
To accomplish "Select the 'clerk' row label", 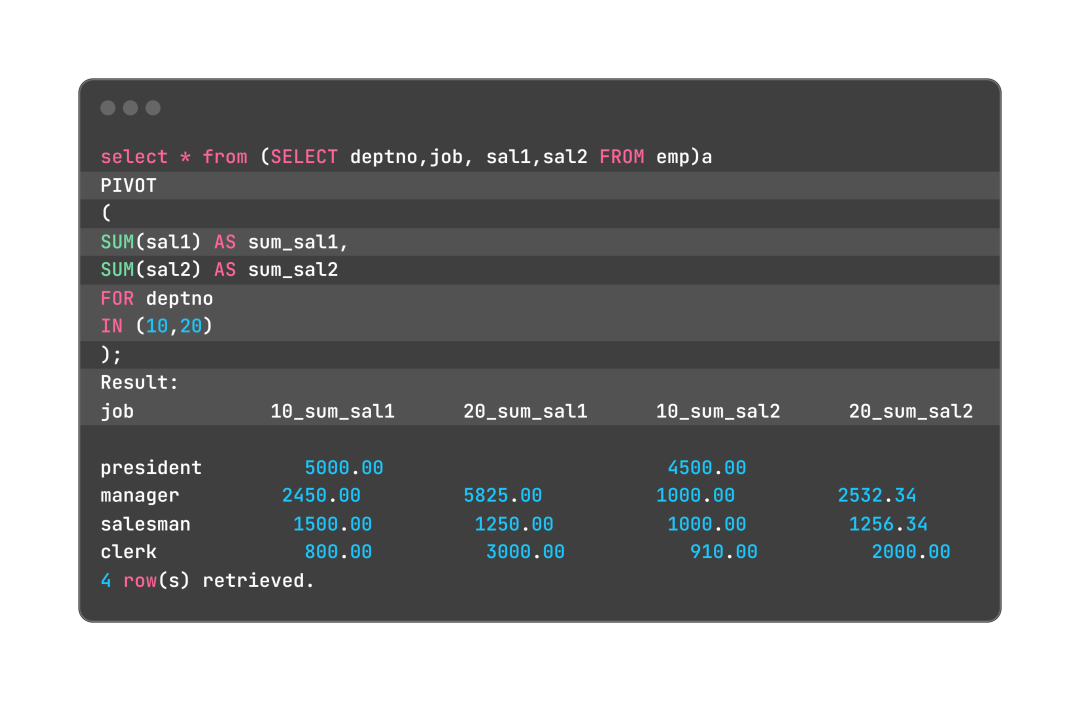I will pos(128,552).
